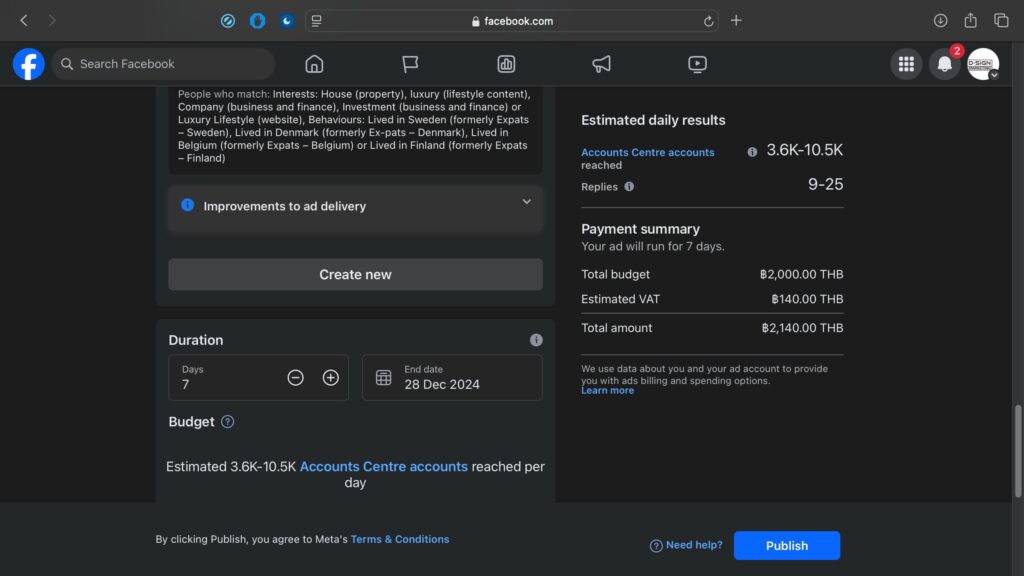Show Safari downloads
Image resolution: width=1024 pixels, height=576 pixels.
(940, 21)
